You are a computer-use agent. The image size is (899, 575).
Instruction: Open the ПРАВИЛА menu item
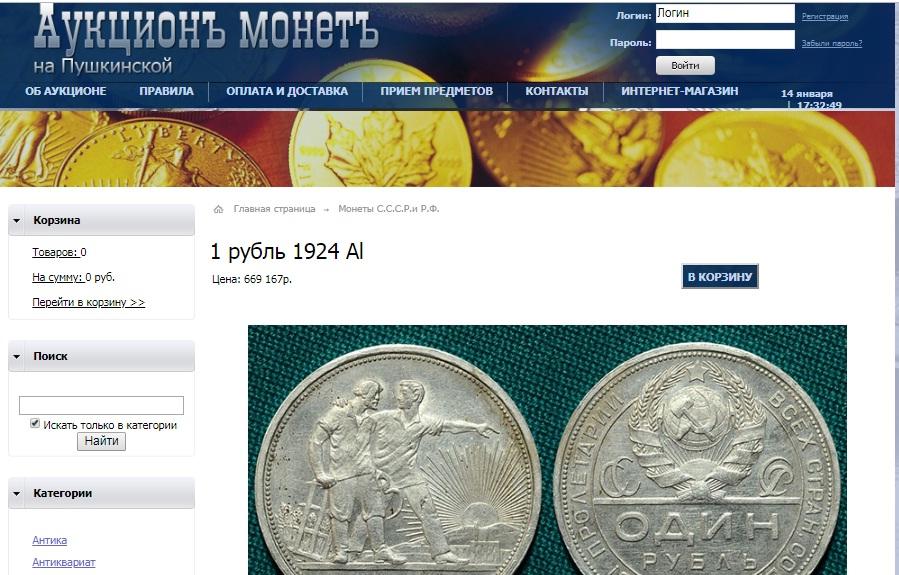tap(166, 91)
